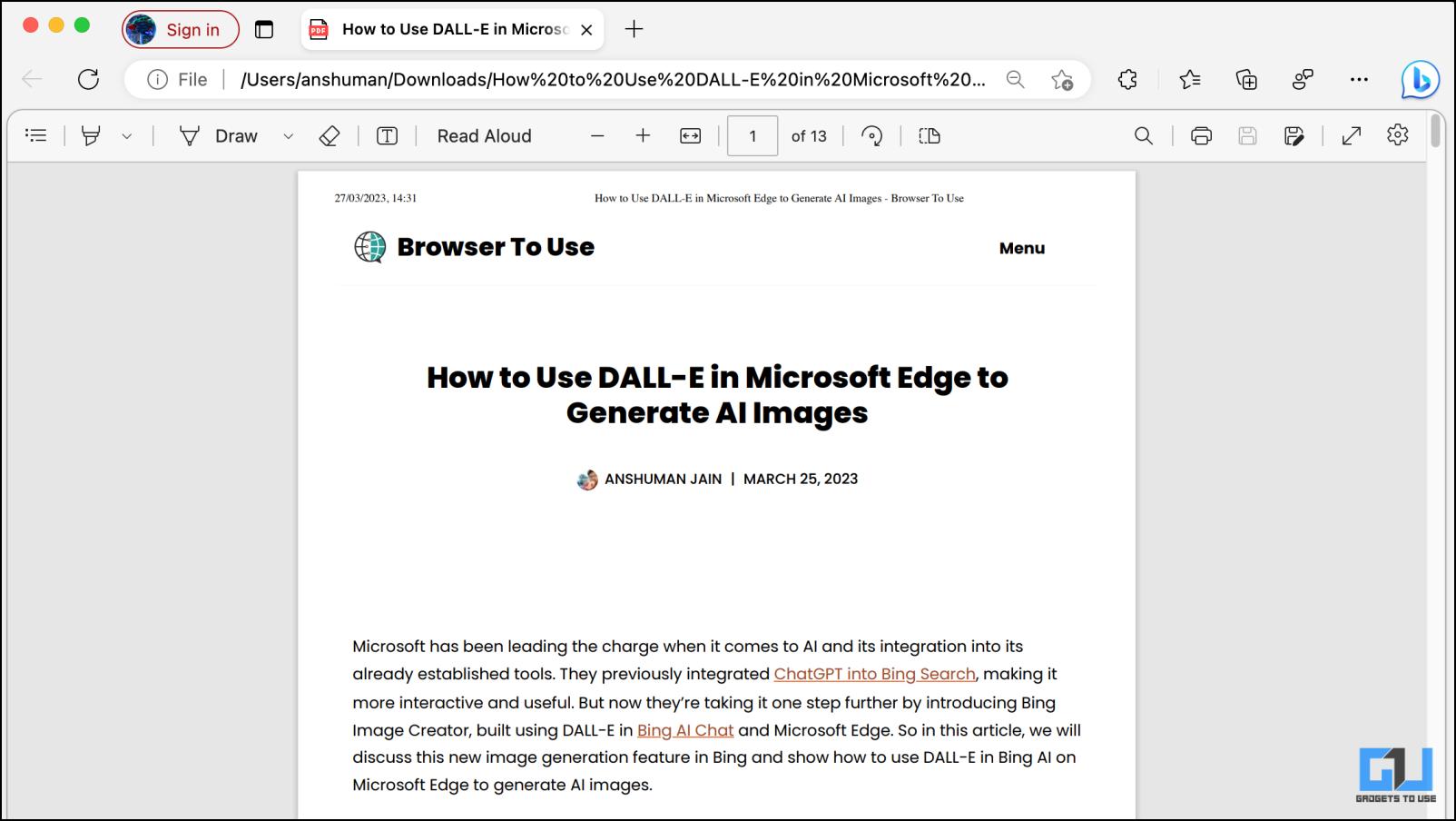This screenshot has width=1456, height=821.
Task: Zoom in the PDF with plus
Action: [x=643, y=136]
